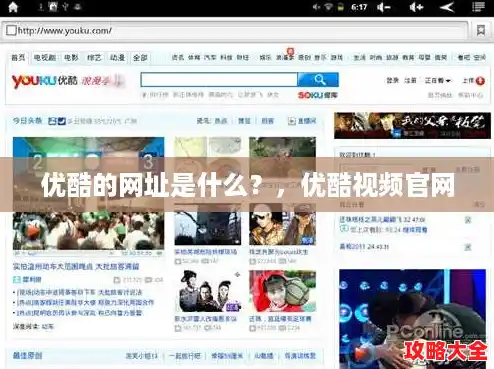Open the night building video thumbnail
Viewport: 494px width, 369px height.
click(207, 224)
